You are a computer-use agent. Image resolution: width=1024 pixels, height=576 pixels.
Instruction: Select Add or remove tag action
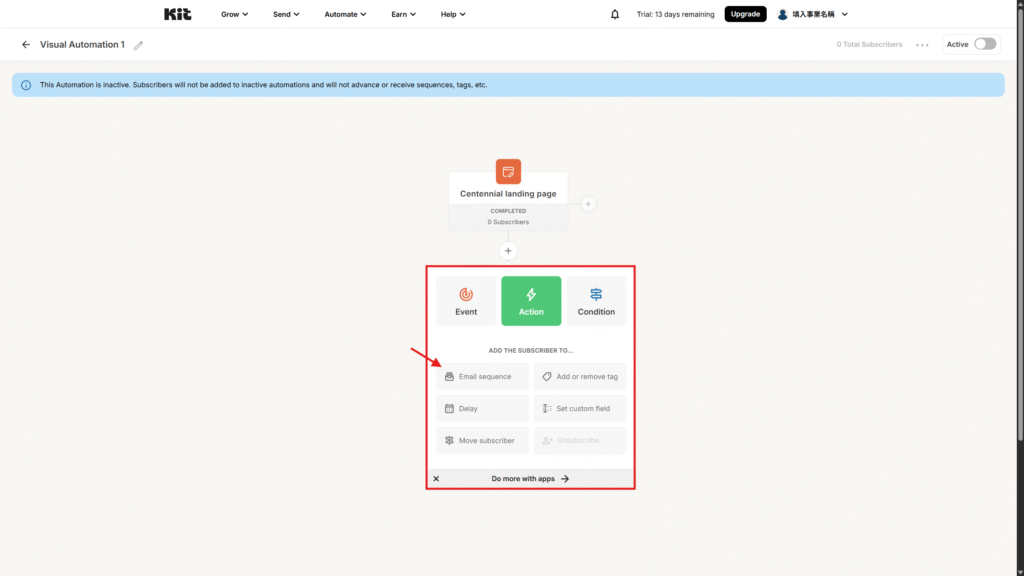click(x=580, y=377)
